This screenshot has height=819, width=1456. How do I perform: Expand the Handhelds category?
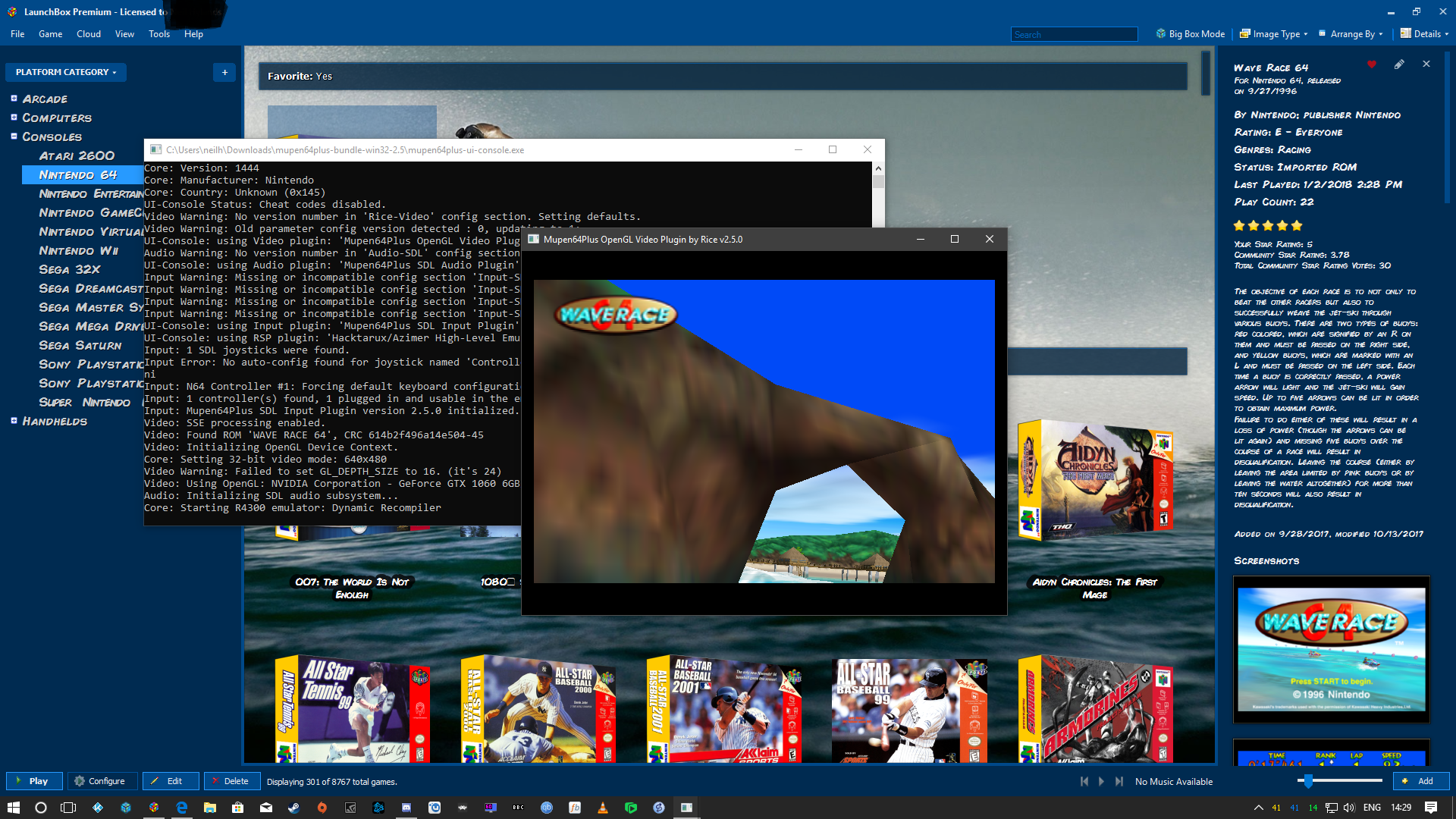tap(14, 421)
